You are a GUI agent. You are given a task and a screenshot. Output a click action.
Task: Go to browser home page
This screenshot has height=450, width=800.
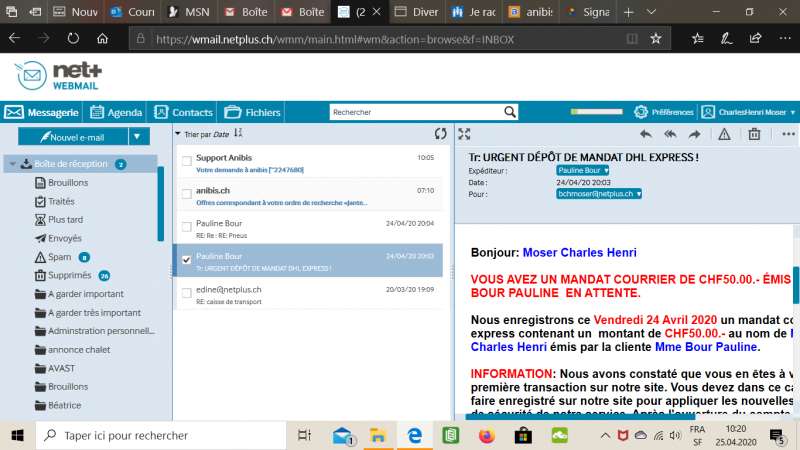coord(103,38)
